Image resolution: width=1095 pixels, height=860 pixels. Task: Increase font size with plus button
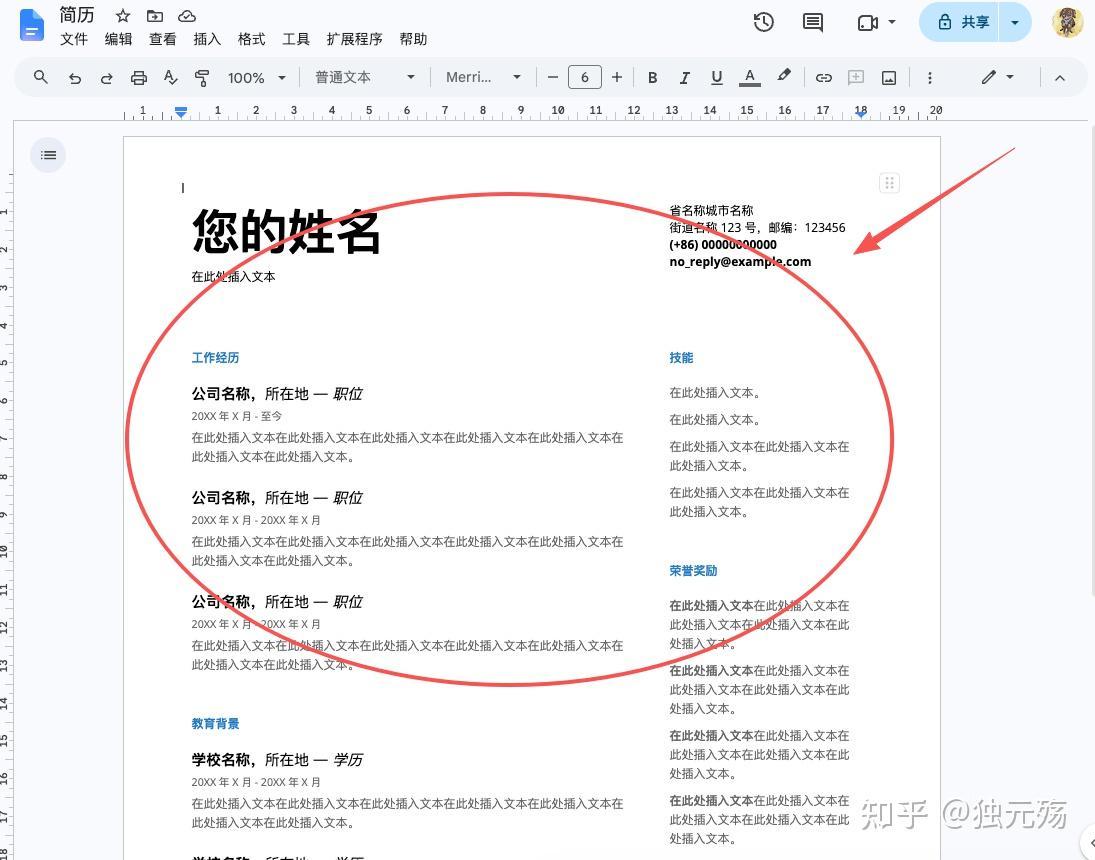pyautogui.click(x=617, y=78)
